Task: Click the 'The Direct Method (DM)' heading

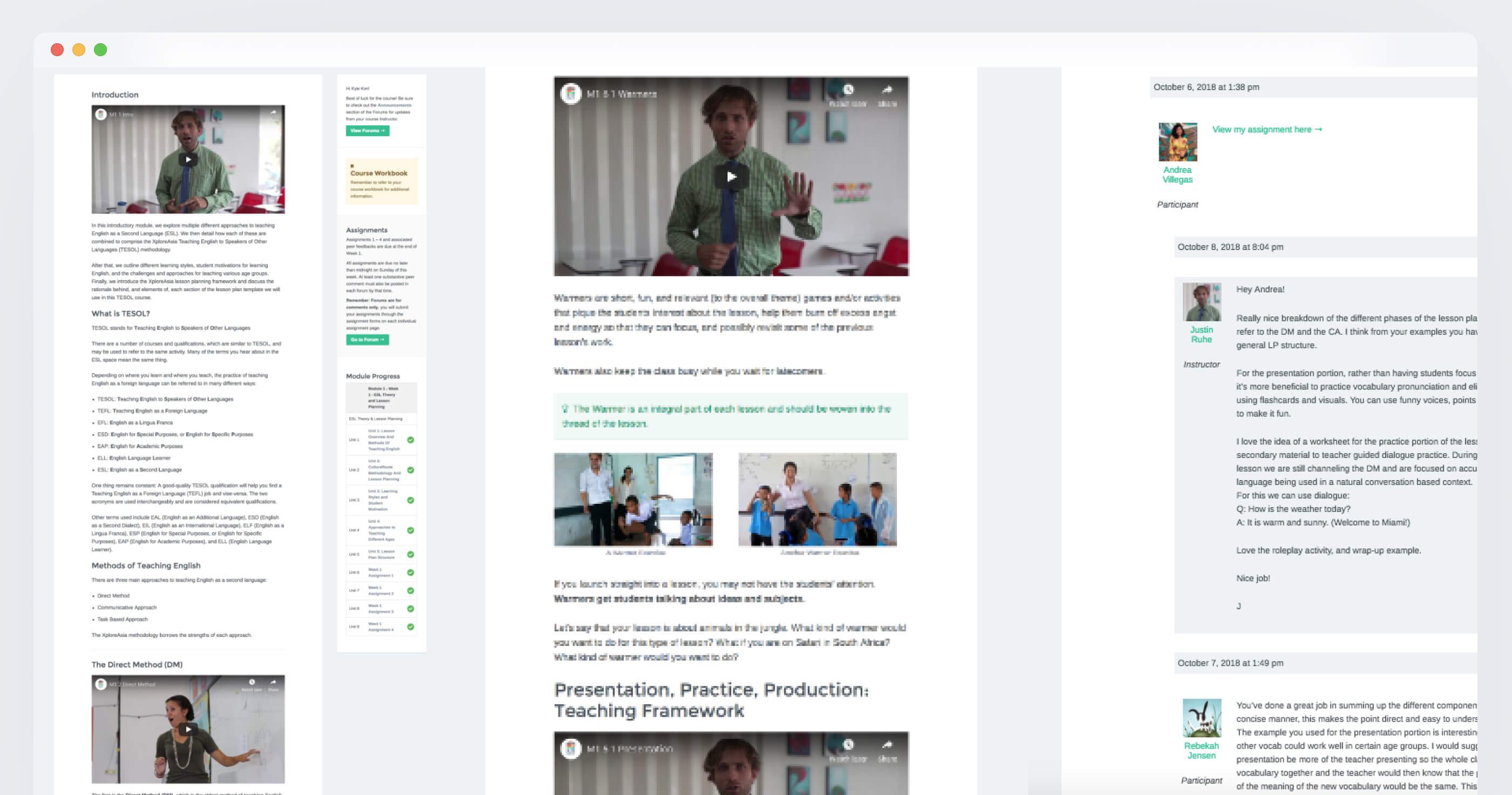Action: pos(137,665)
